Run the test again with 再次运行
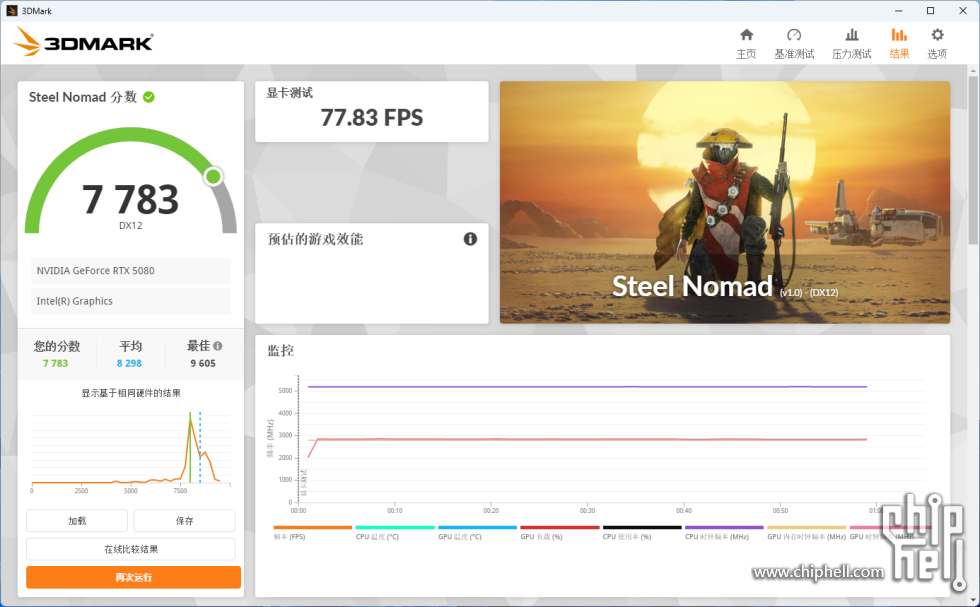 coord(133,577)
